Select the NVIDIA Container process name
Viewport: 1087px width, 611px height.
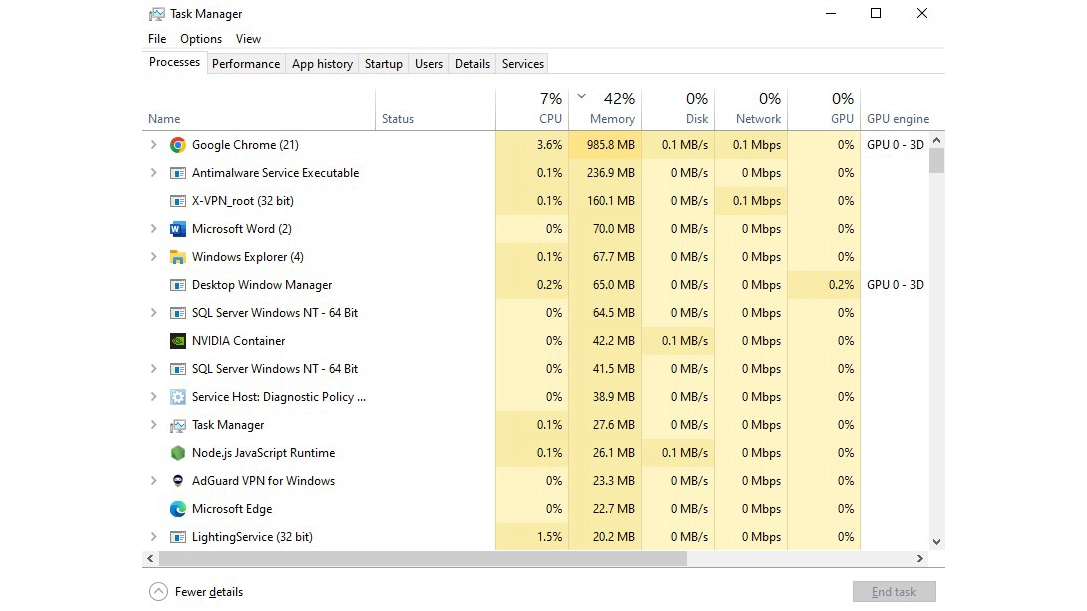(238, 341)
